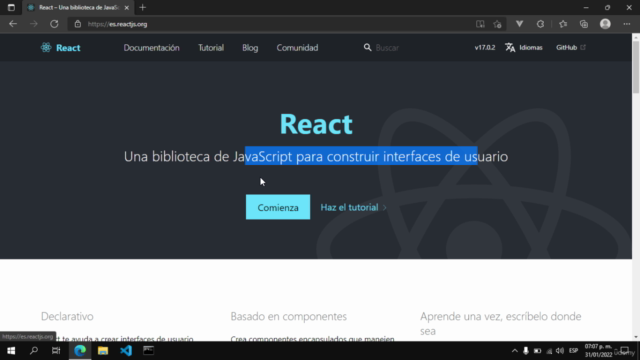Click the Aprende una vez heading
The height and width of the screenshot is (360, 640).
tap(500, 324)
